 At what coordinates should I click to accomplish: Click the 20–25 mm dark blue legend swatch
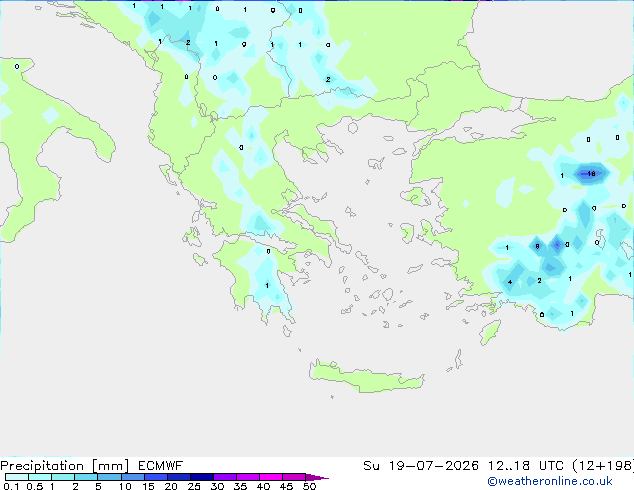(x=179, y=477)
